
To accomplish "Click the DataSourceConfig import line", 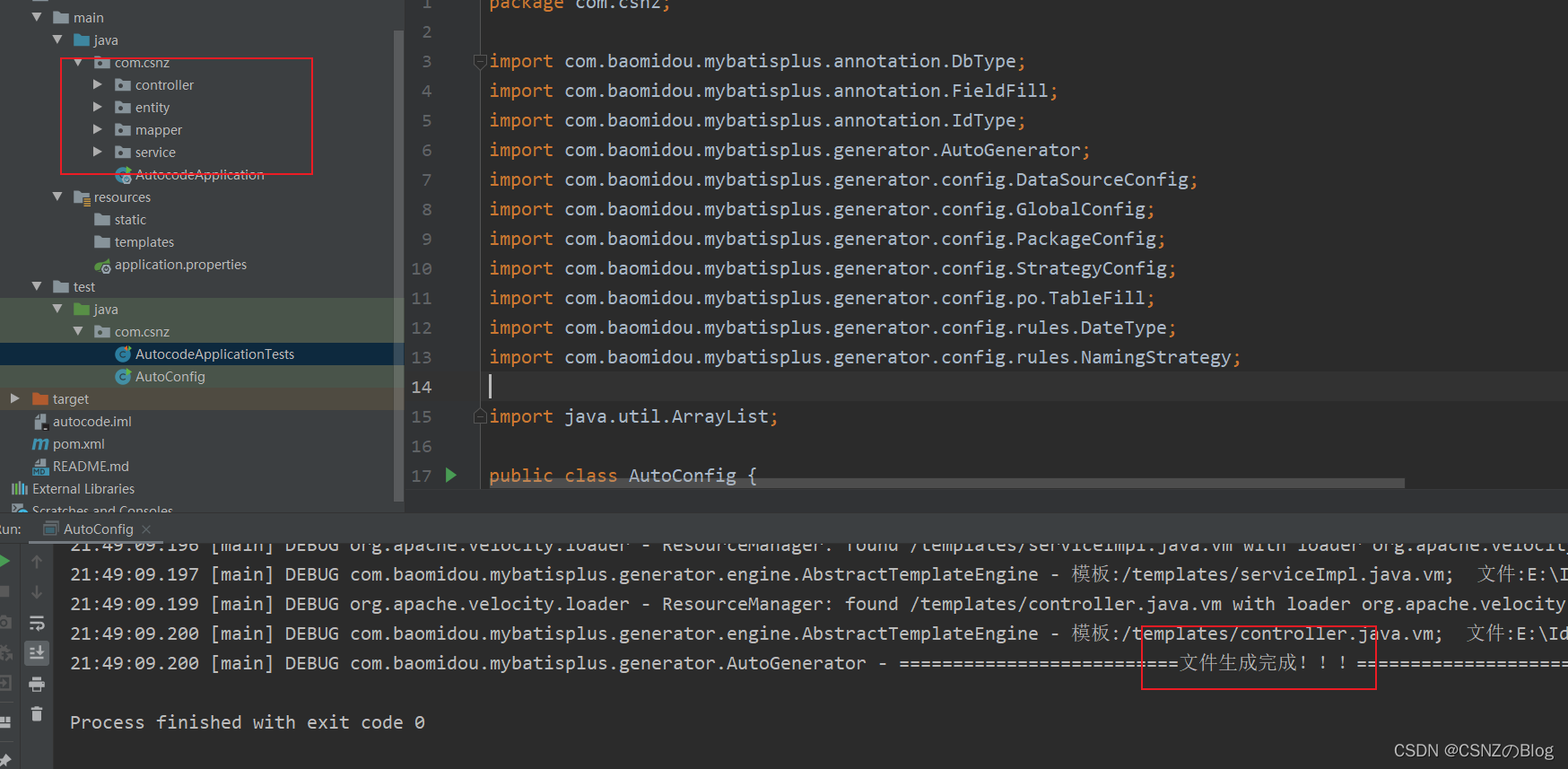I will (843, 179).
